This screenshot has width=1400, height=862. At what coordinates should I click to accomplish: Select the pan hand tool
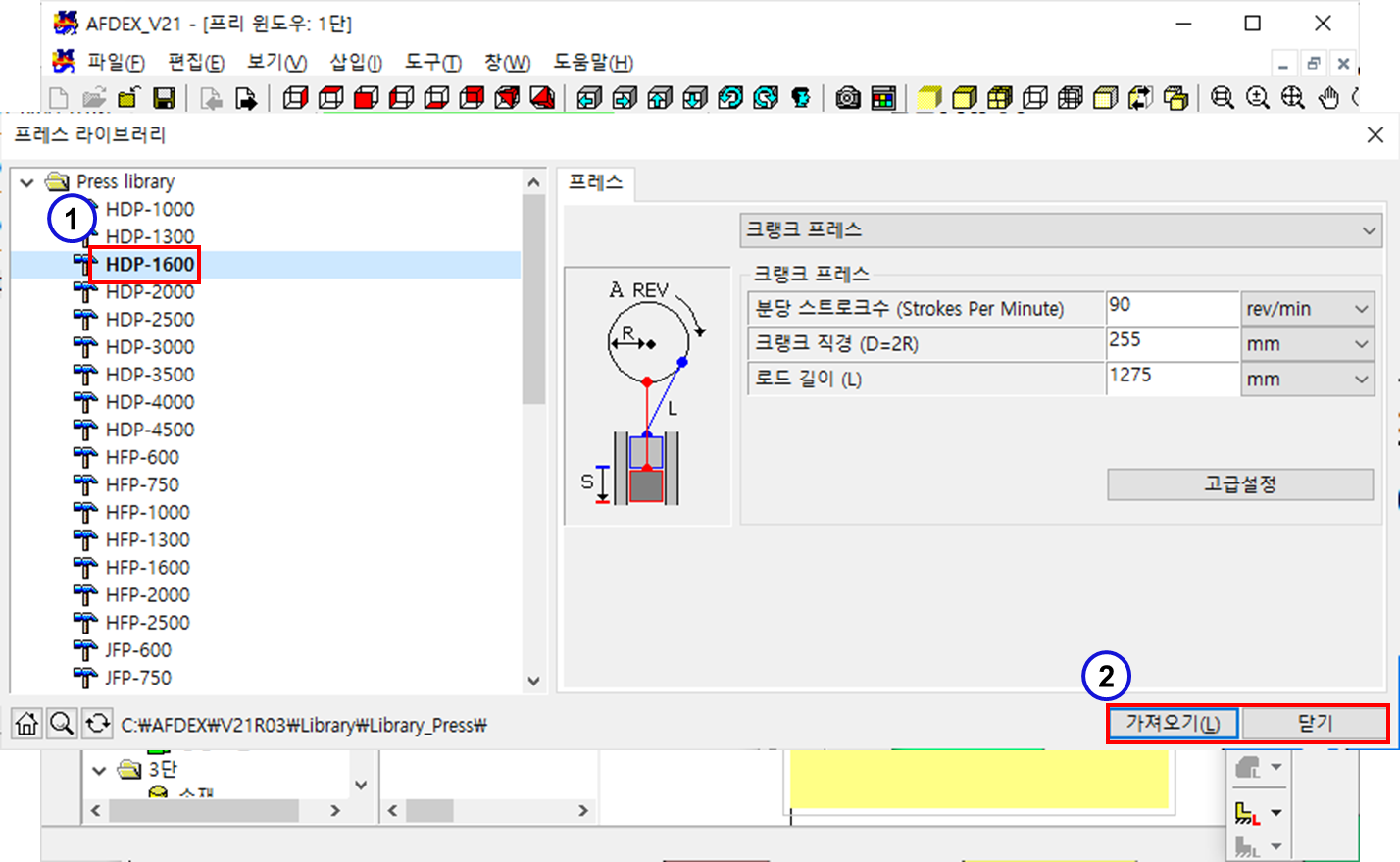[x=1328, y=98]
